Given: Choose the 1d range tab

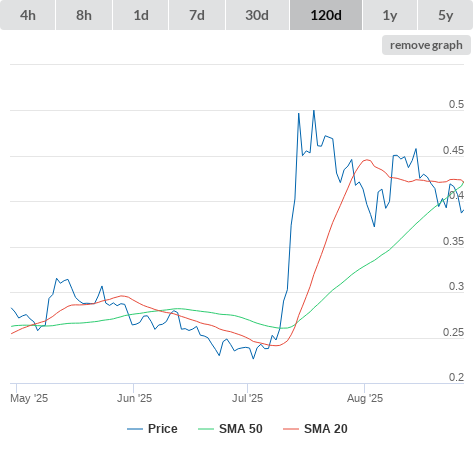Looking at the screenshot, I should [141, 15].
